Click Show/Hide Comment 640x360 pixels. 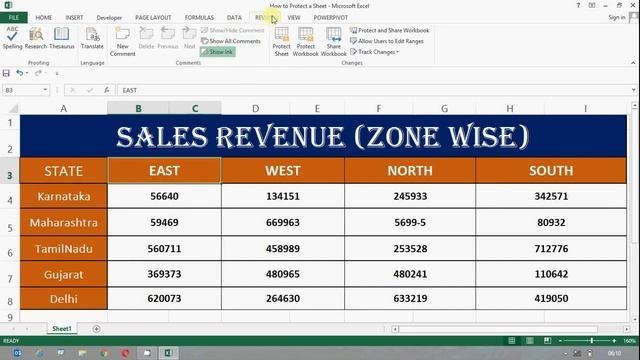coord(233,30)
